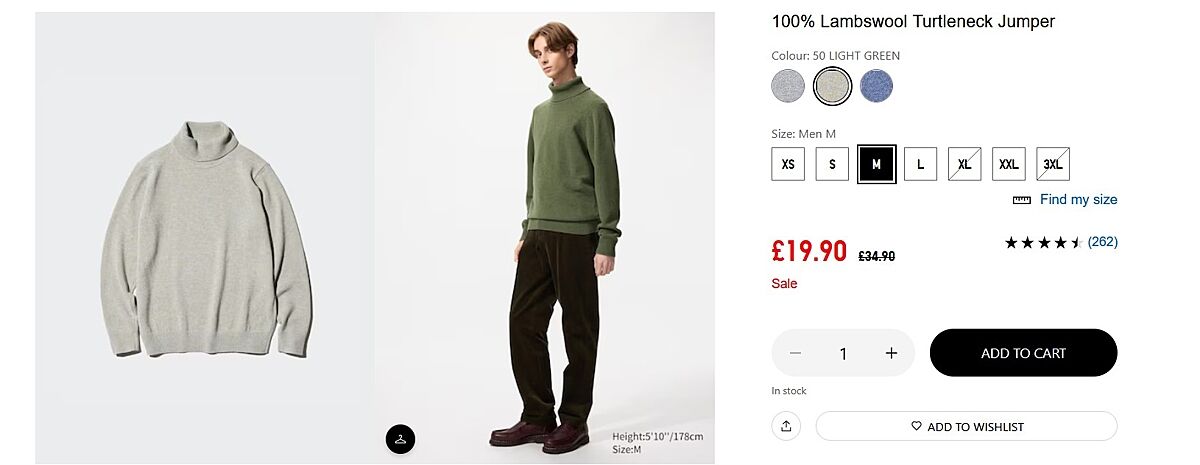
Task: Choose size L
Action: click(x=920, y=164)
